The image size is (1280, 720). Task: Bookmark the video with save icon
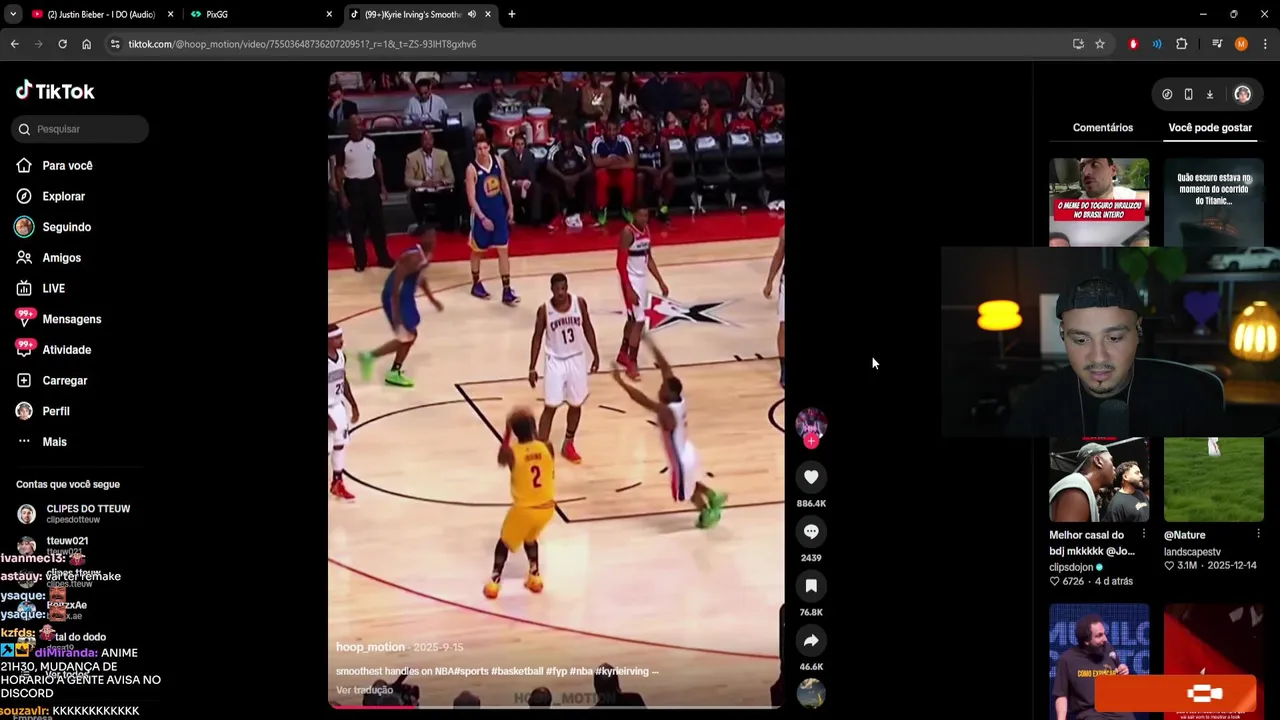811,586
